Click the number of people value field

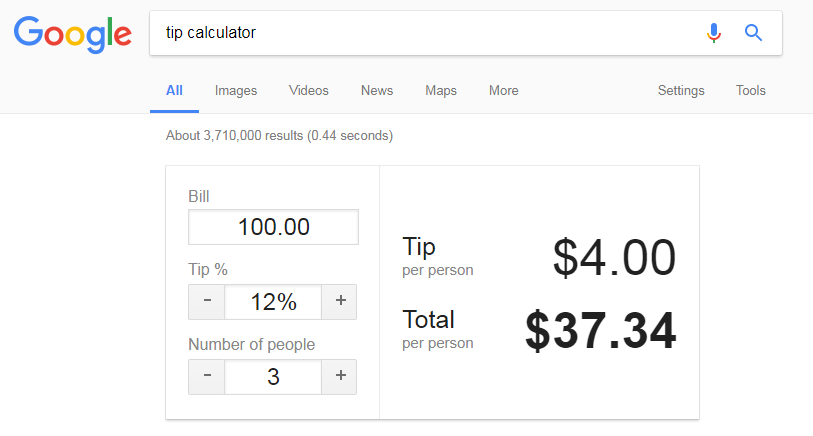[273, 376]
